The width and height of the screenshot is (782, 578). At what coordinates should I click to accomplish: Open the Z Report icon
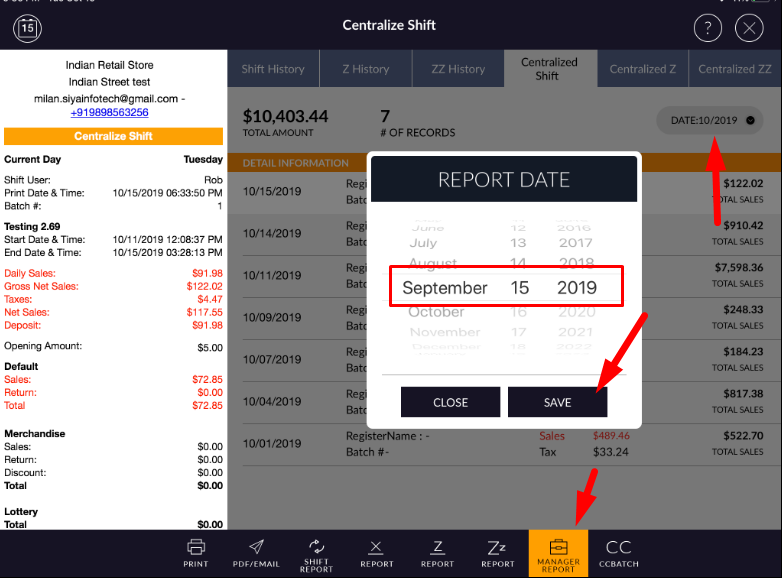coord(437,547)
